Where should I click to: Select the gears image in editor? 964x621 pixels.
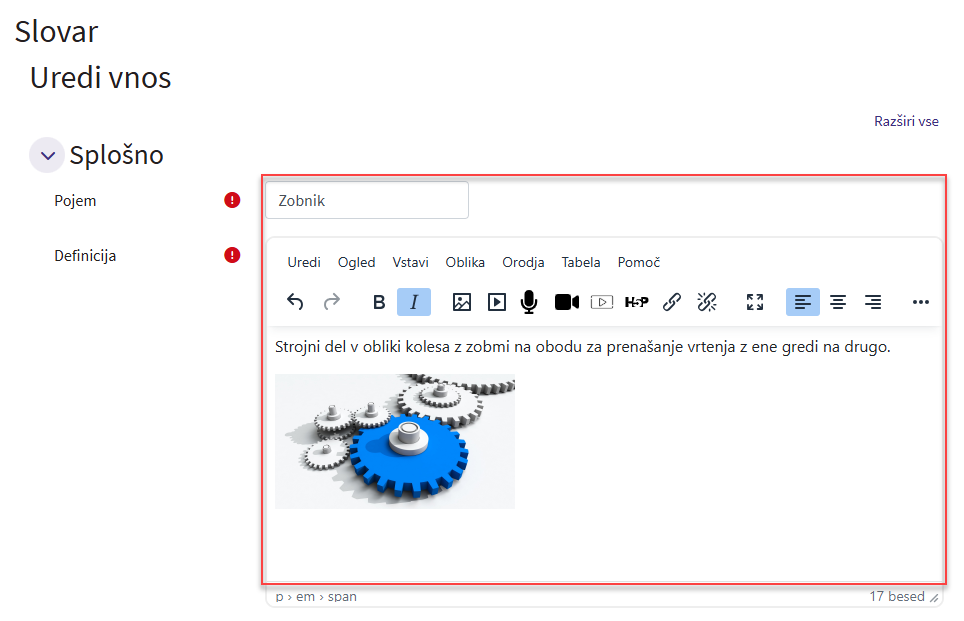coord(395,441)
